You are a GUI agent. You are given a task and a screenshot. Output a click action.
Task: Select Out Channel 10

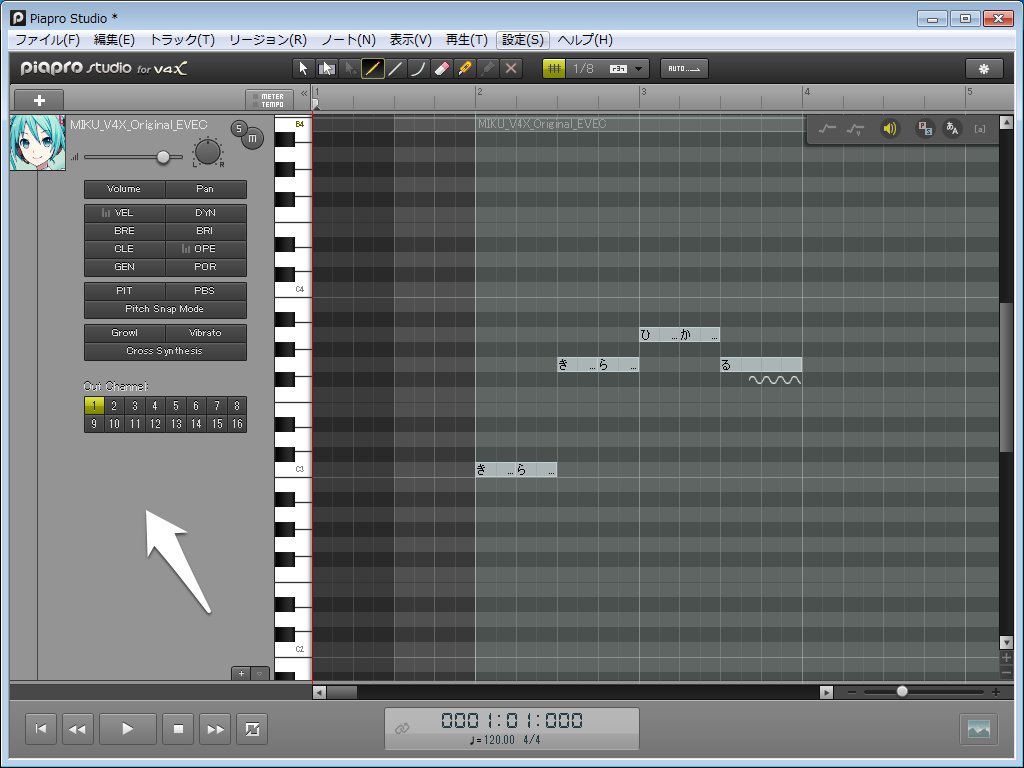pyautogui.click(x=114, y=424)
